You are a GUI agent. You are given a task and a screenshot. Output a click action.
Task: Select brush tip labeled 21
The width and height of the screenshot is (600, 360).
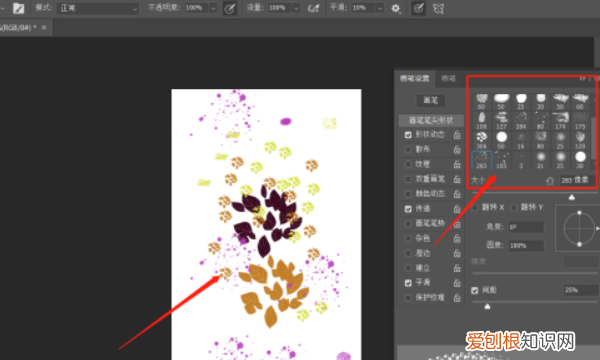(x=540, y=160)
